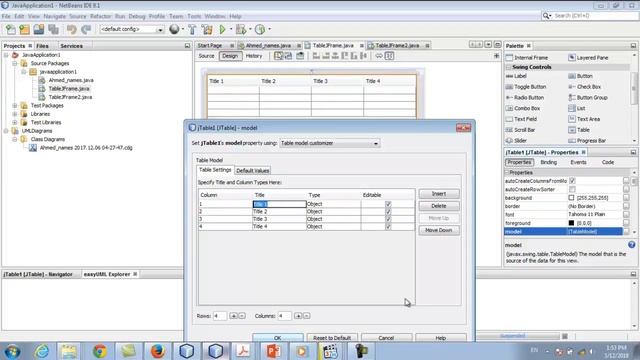
Task: Expand the Test Packages tree node
Action: pyautogui.click(x=15, y=106)
